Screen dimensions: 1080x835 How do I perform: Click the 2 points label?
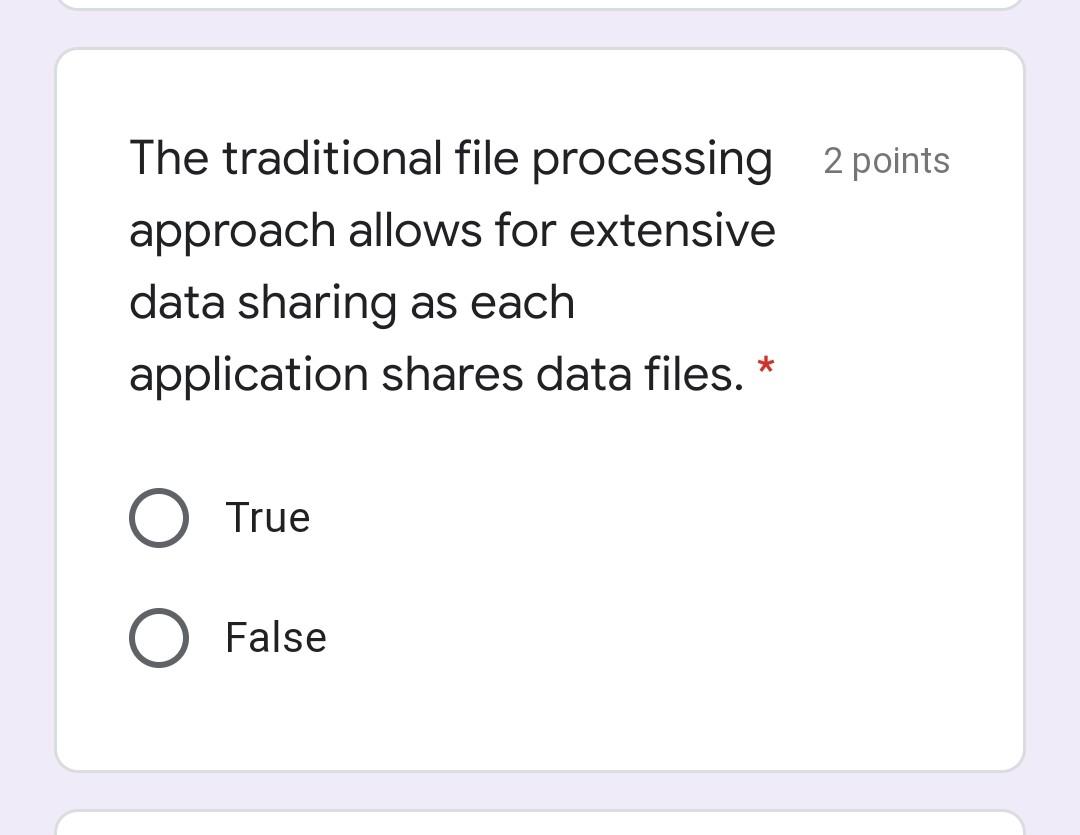coord(886,160)
